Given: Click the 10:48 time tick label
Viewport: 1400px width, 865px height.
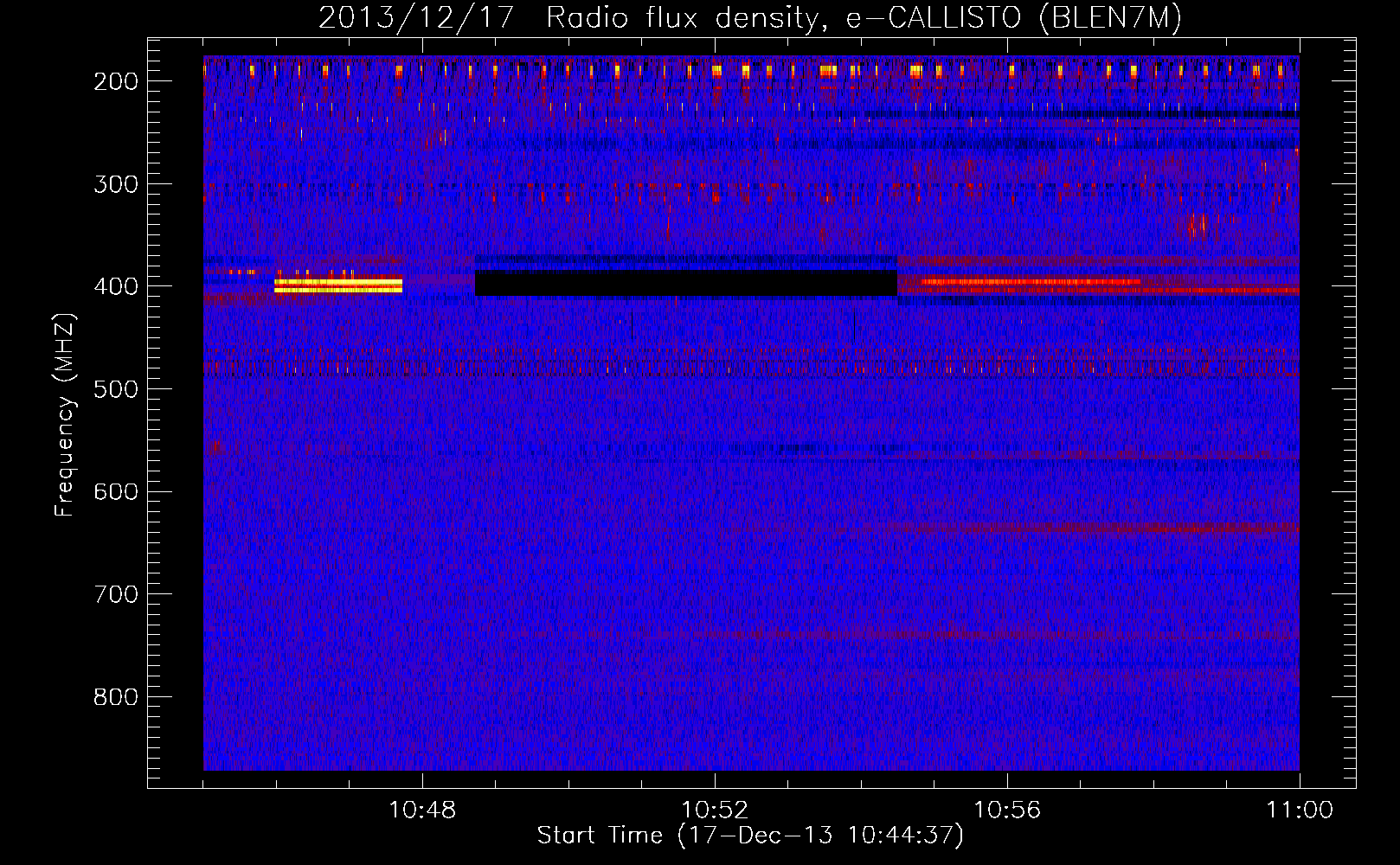Looking at the screenshot, I should pyautogui.click(x=422, y=811).
